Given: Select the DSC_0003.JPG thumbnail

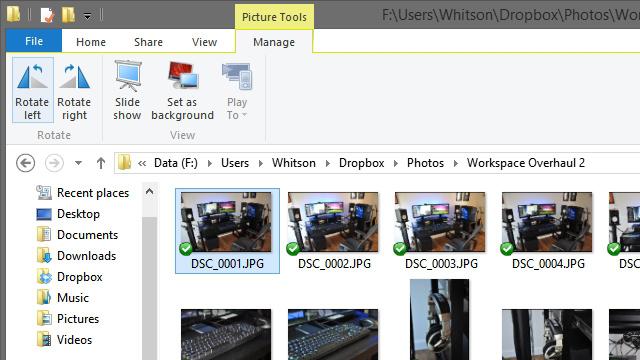Looking at the screenshot, I should (440, 222).
